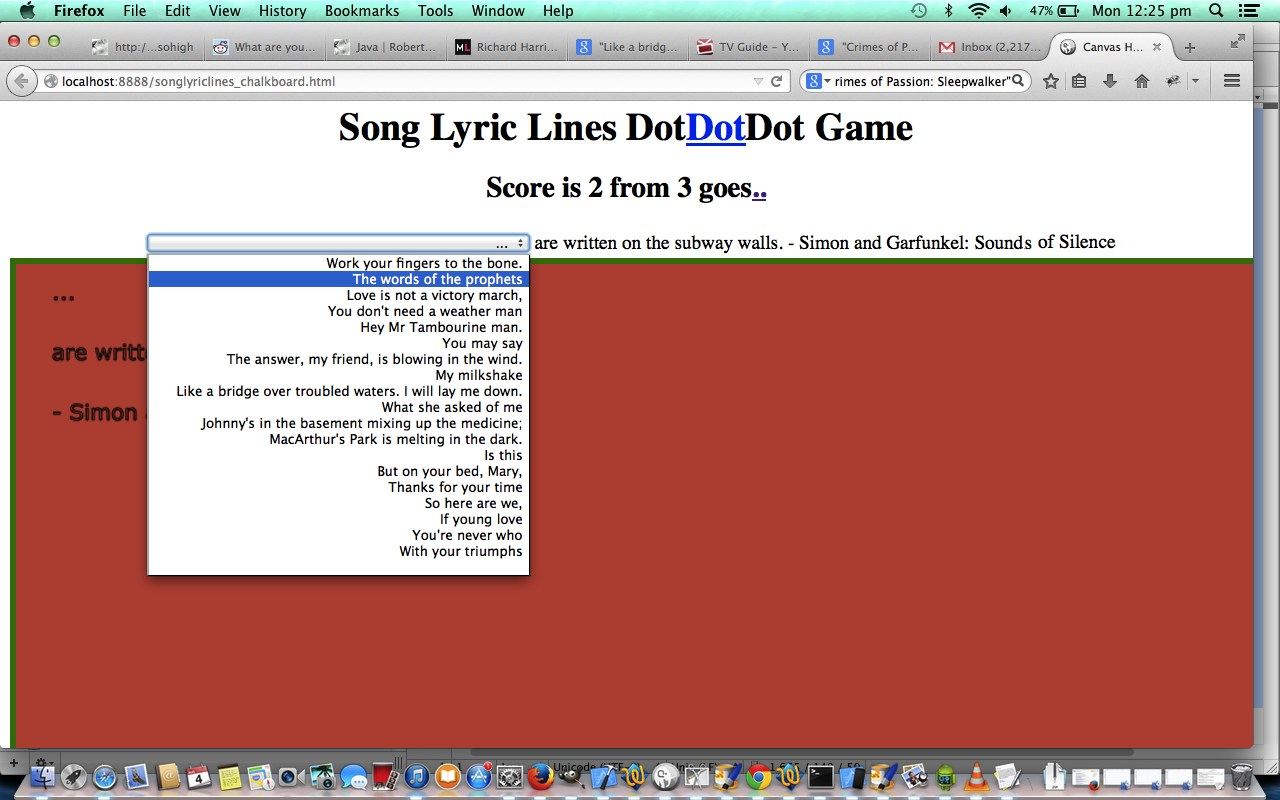The image size is (1280, 800).
Task: Open a new tab with plus button
Action: tap(1189, 47)
